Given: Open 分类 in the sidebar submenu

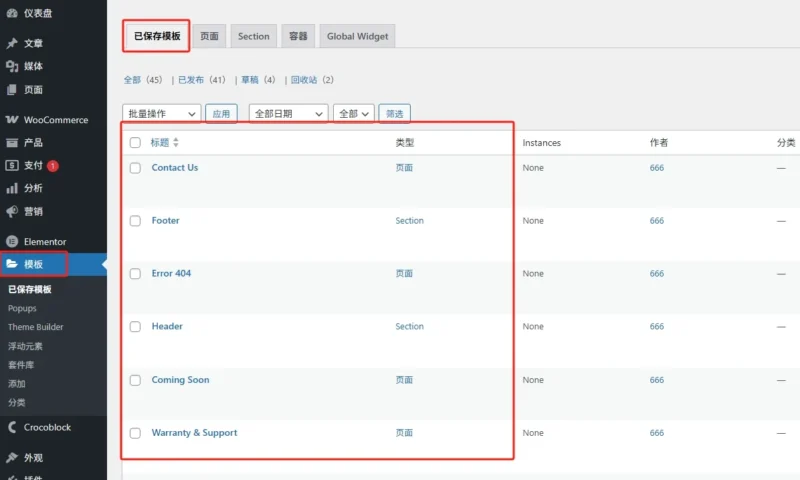Looking at the screenshot, I should coord(16,402).
